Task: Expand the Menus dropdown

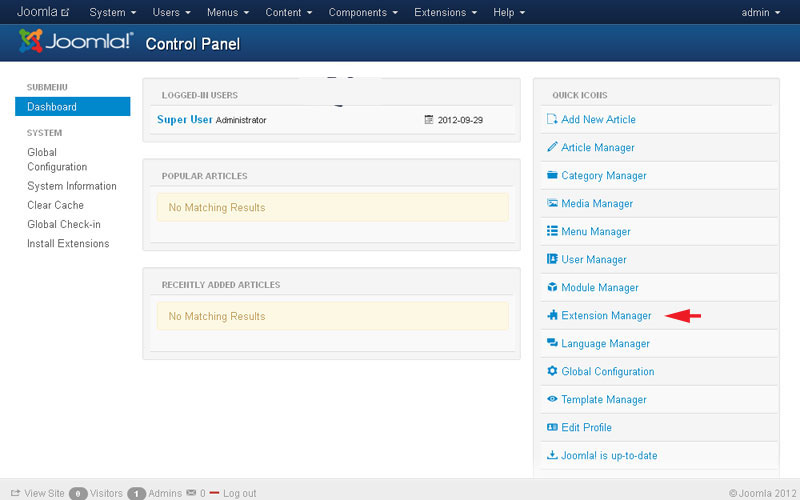Action: [x=228, y=12]
